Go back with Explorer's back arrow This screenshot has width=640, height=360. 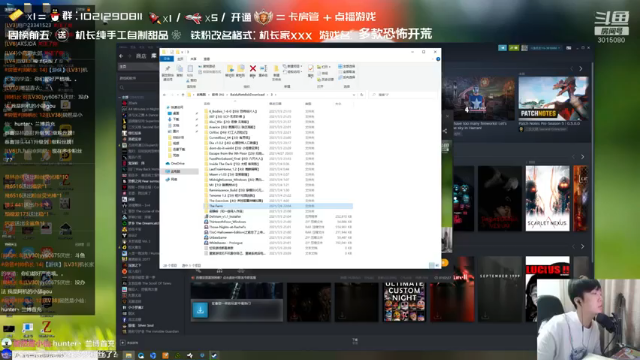click(164, 95)
